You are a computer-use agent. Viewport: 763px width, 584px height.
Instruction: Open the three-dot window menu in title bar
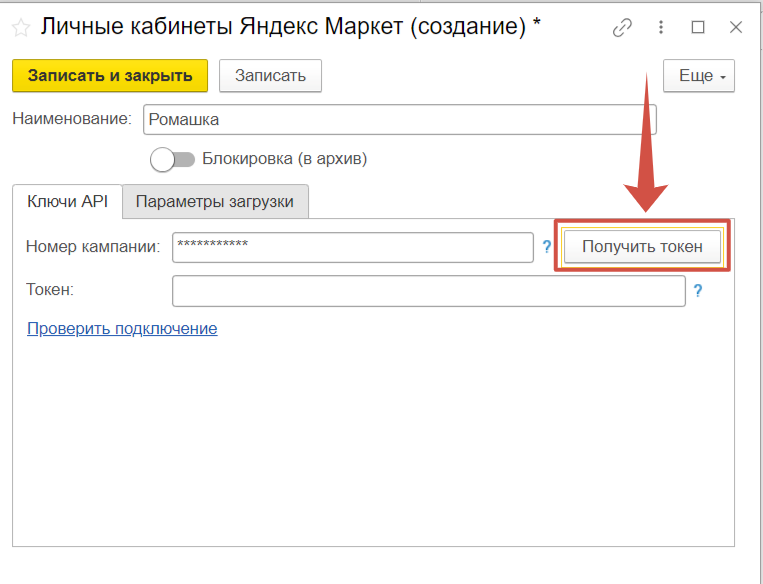tap(661, 28)
